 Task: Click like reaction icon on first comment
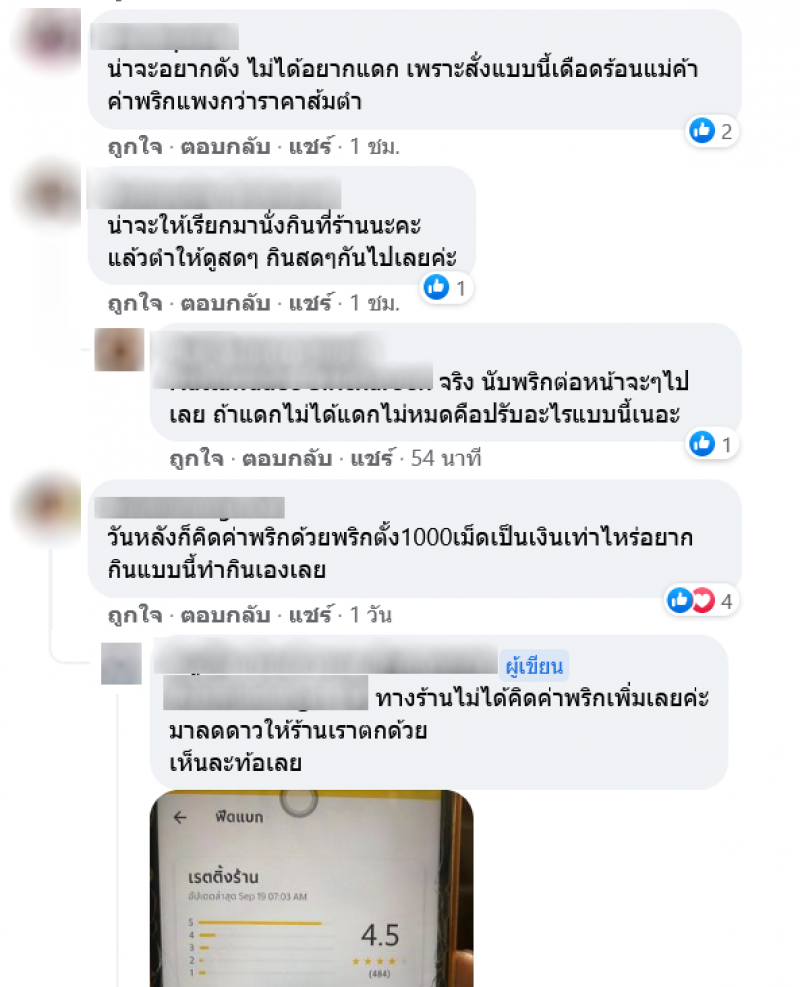click(702, 130)
